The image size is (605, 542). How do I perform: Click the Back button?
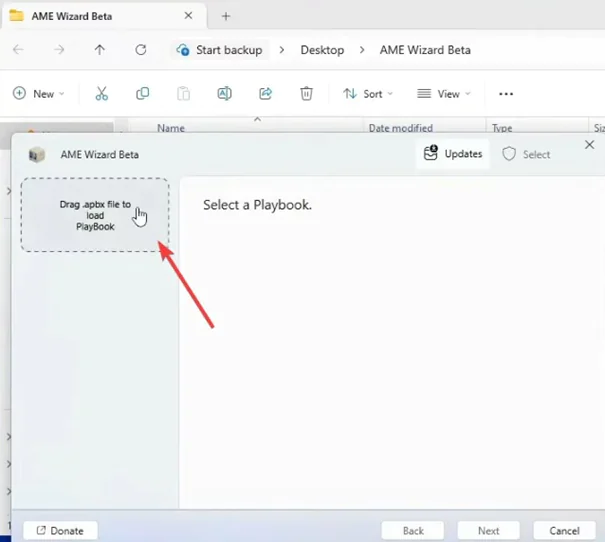(413, 531)
